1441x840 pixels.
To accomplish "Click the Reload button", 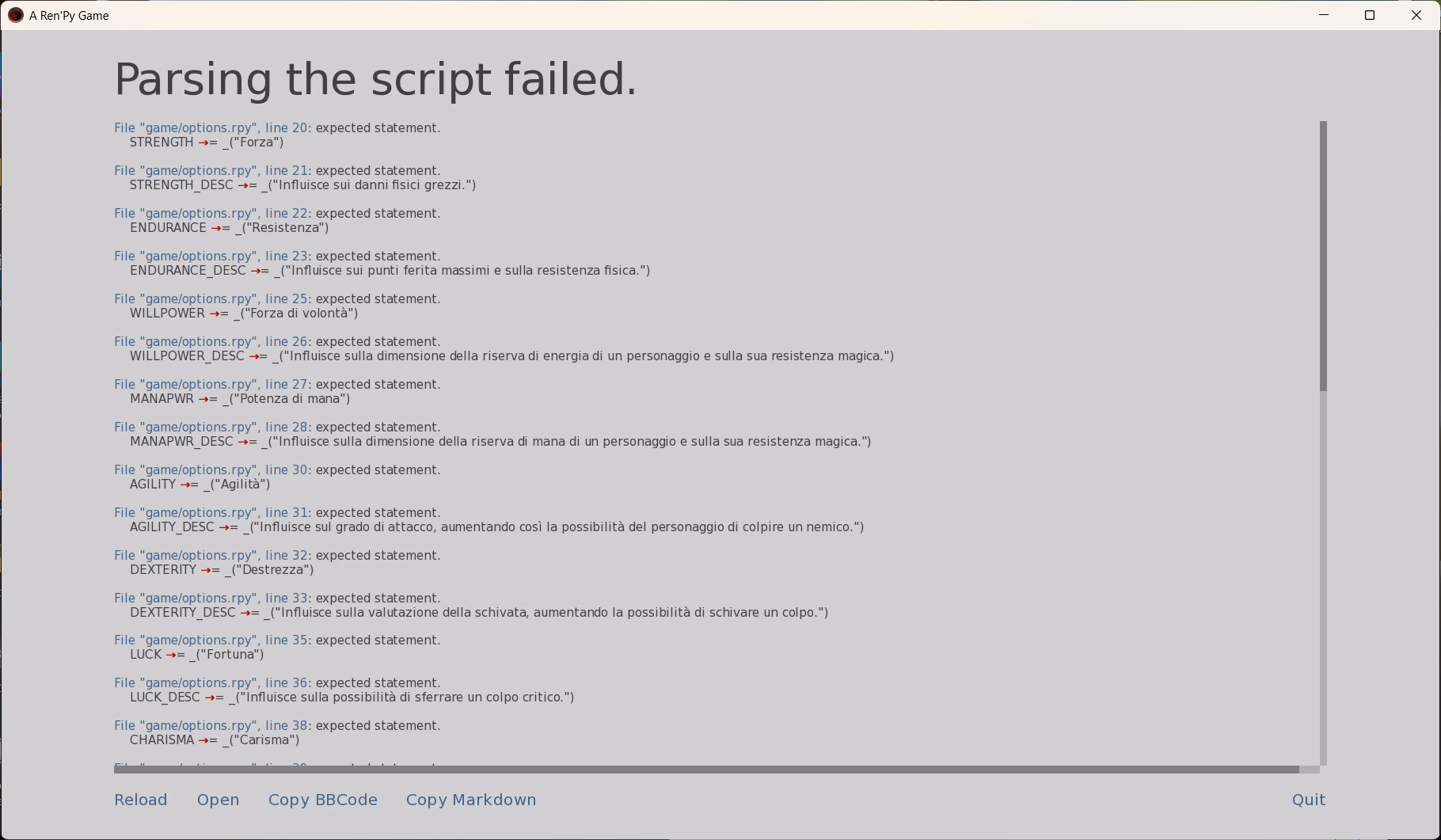I will click(141, 800).
